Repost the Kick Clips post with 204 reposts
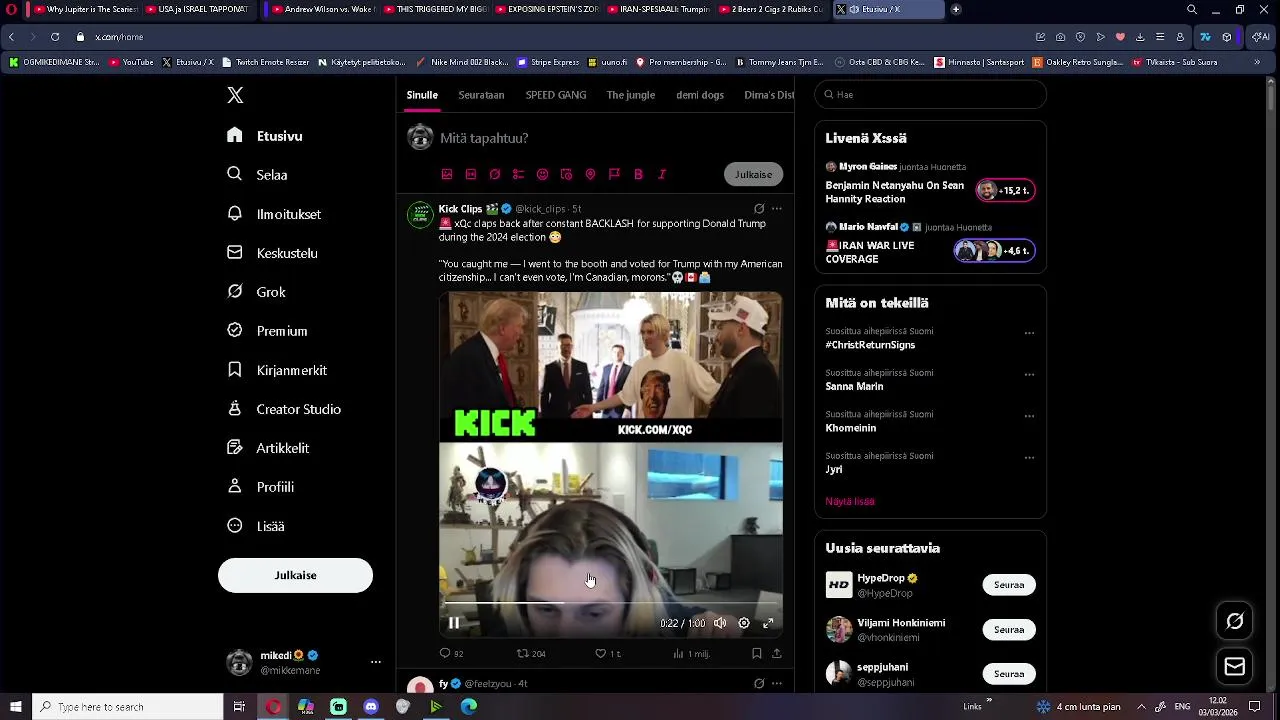 coord(530,654)
